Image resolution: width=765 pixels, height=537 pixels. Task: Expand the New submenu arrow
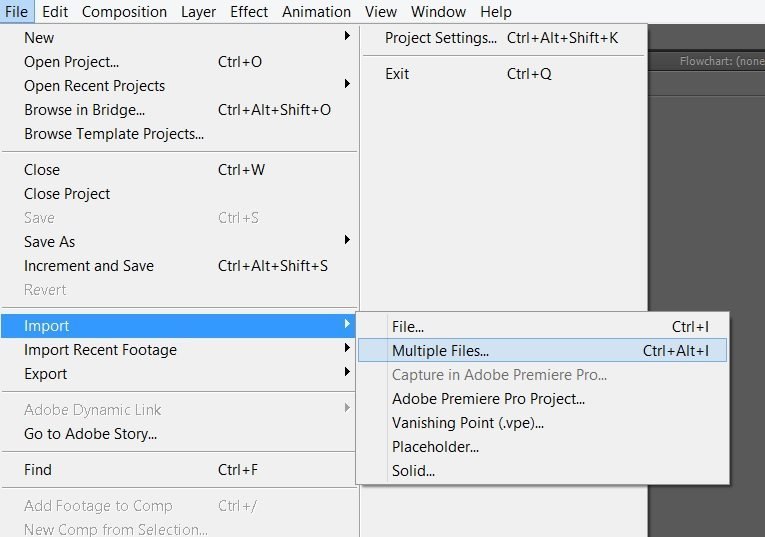click(347, 36)
